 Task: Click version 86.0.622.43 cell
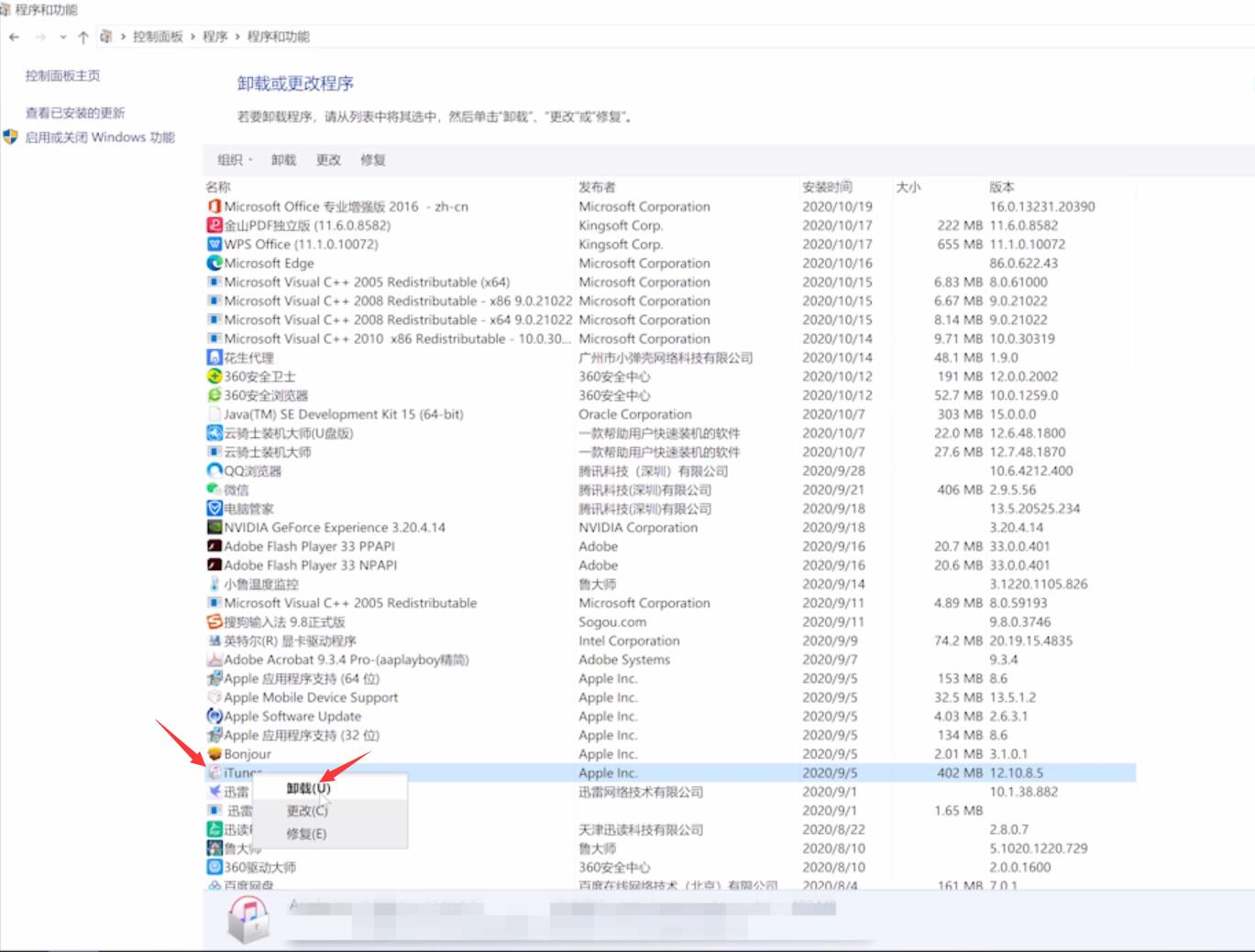[1023, 263]
